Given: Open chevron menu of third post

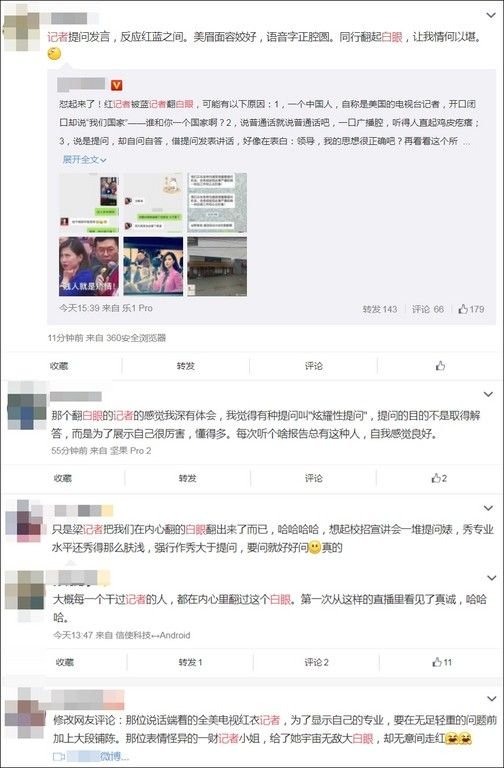Looking at the screenshot, I should pos(489,508).
